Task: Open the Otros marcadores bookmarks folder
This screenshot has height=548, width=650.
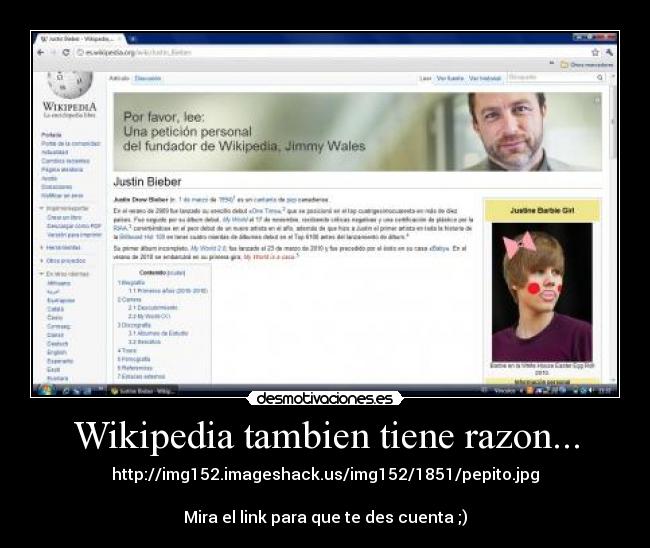Action: (587, 65)
